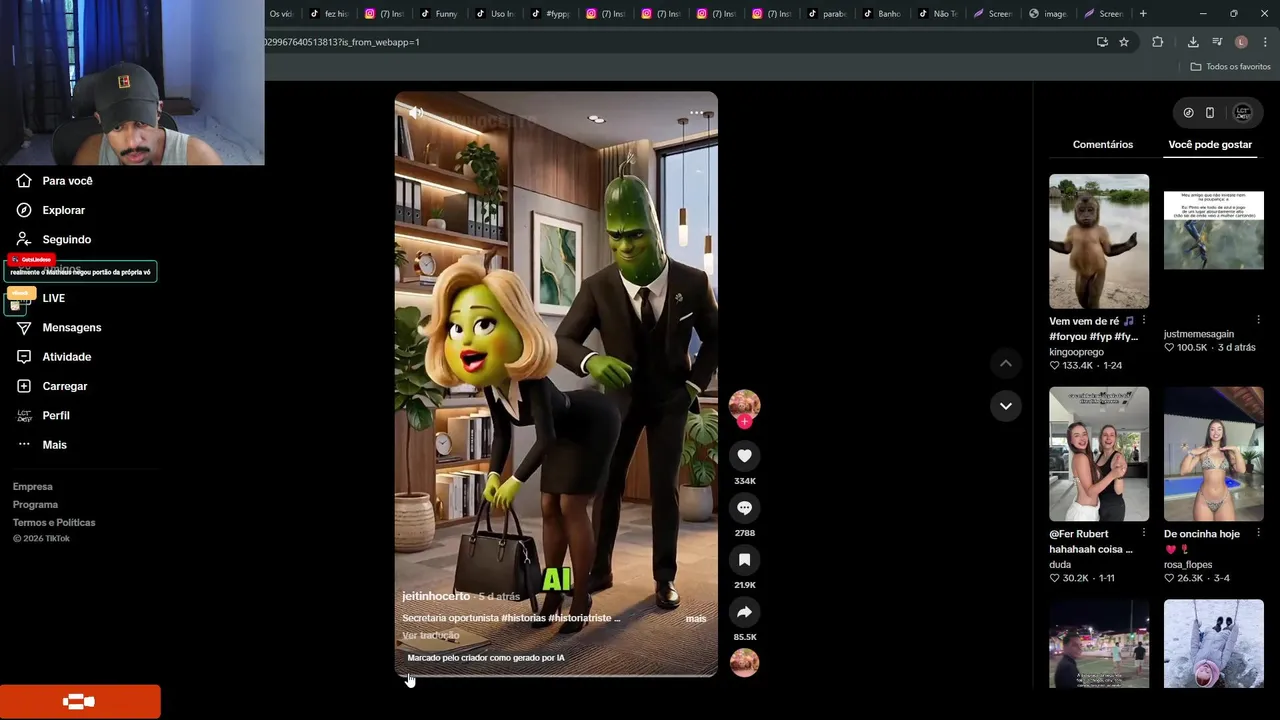Share the video with the arrow icon
Viewport: 1280px width, 720px height.
coord(744,612)
